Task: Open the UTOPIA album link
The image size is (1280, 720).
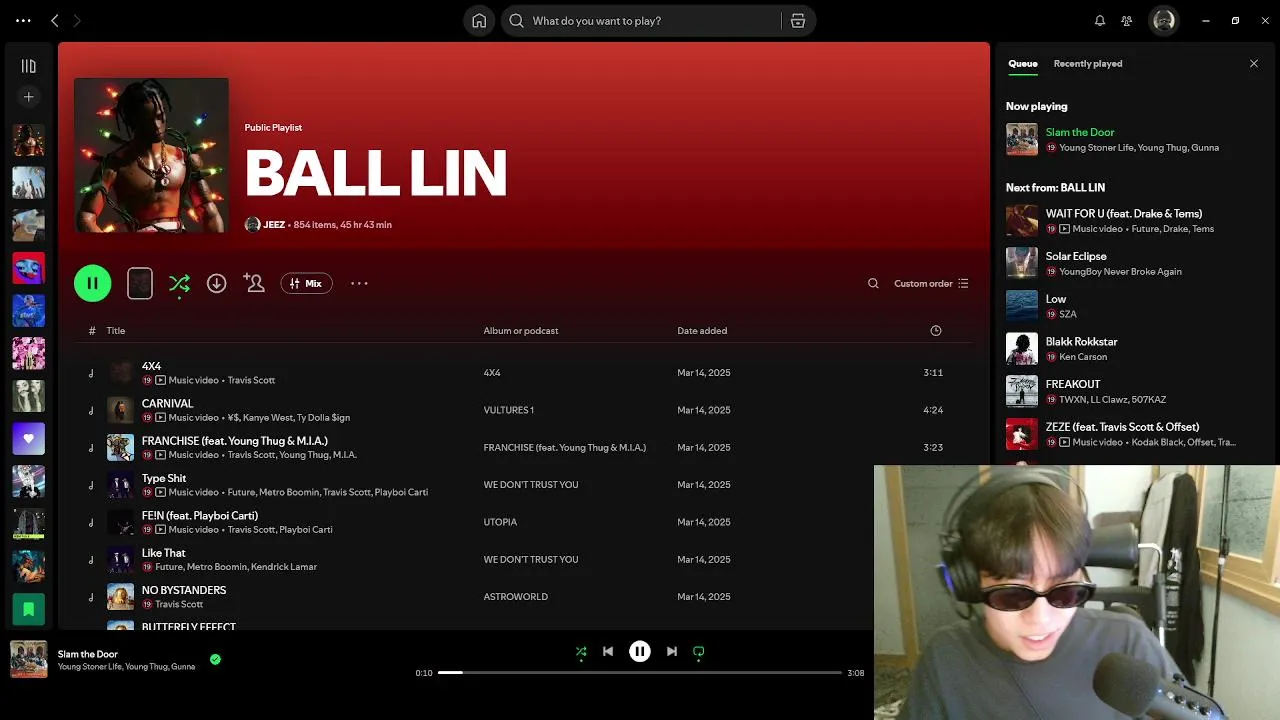Action: point(501,522)
